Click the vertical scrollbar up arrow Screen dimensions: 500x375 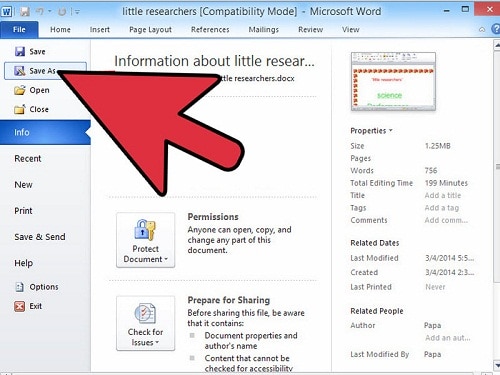(497, 45)
